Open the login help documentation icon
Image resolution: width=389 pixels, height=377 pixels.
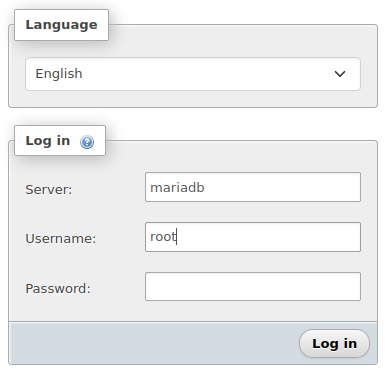(87, 142)
